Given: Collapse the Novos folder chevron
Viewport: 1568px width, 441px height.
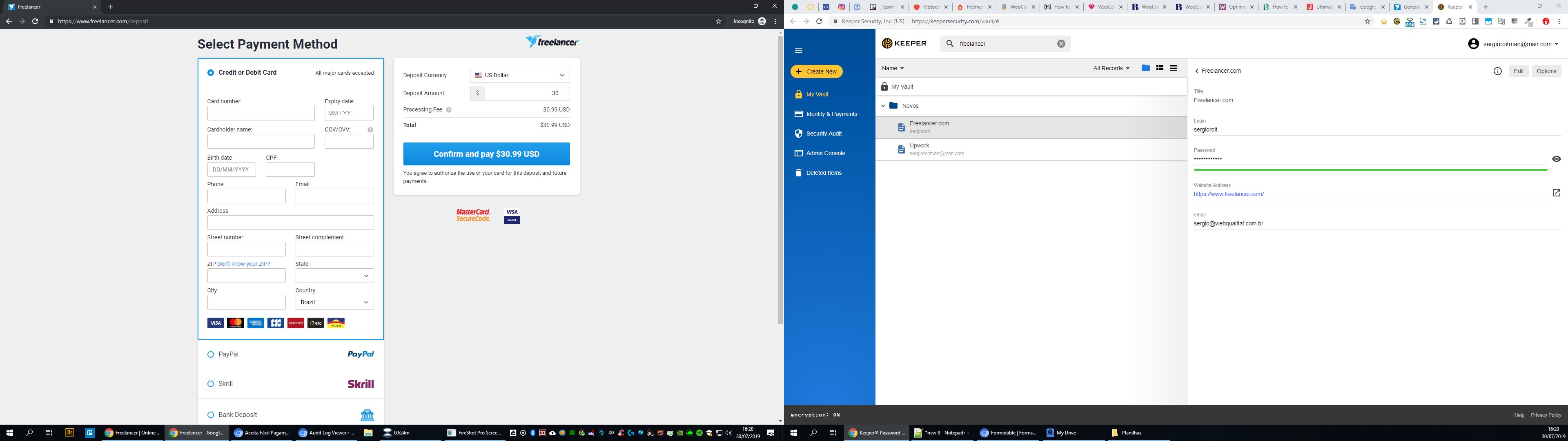Looking at the screenshot, I should point(883,106).
